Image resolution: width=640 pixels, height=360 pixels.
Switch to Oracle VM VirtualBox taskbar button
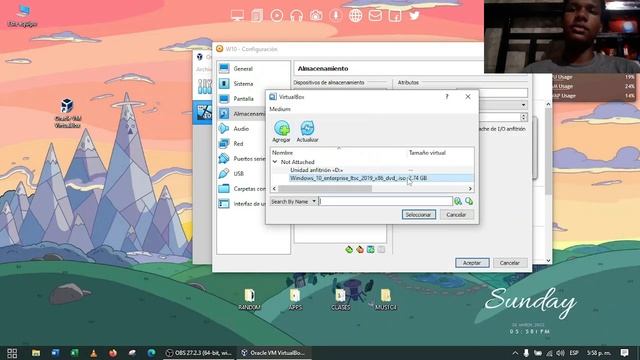tap(273, 353)
